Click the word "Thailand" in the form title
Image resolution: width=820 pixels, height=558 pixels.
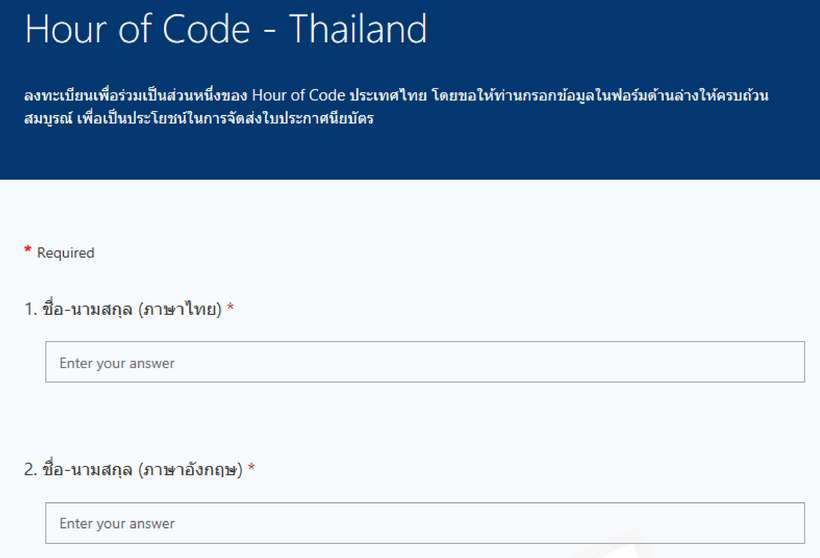pyautogui.click(x=358, y=29)
